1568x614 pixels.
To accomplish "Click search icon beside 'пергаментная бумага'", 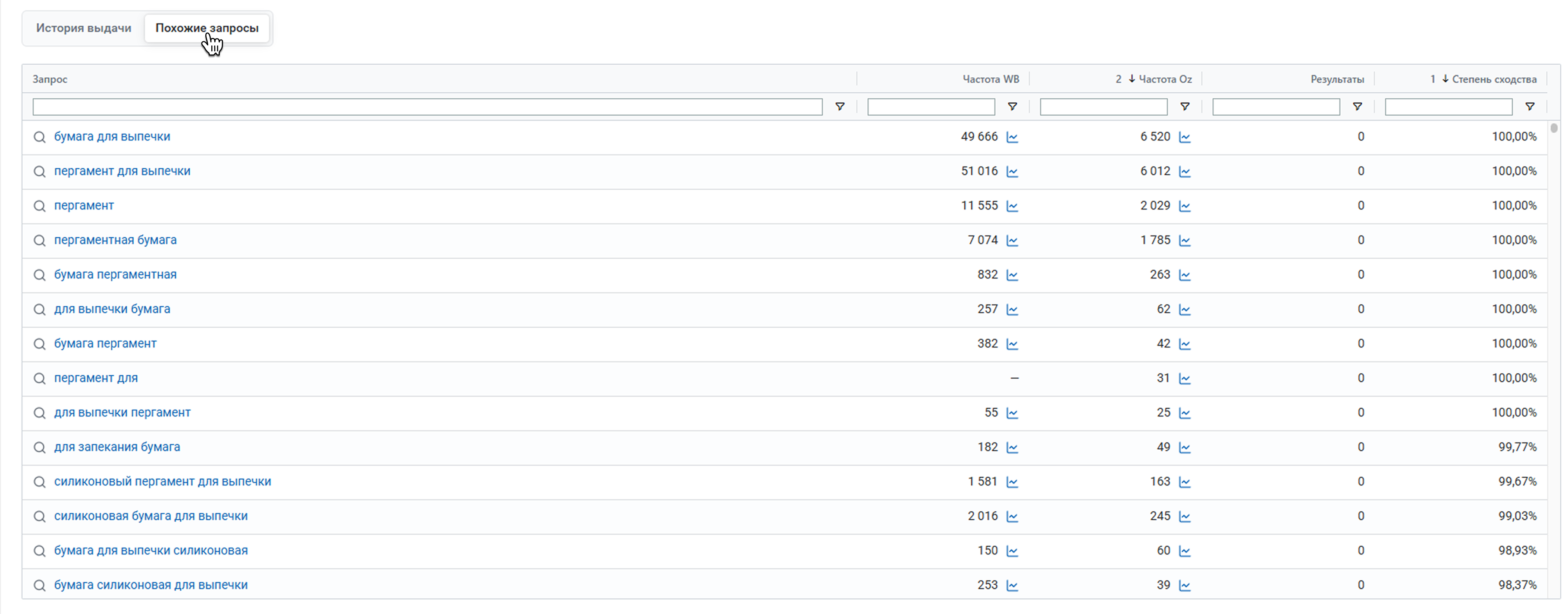I will pyautogui.click(x=40, y=240).
